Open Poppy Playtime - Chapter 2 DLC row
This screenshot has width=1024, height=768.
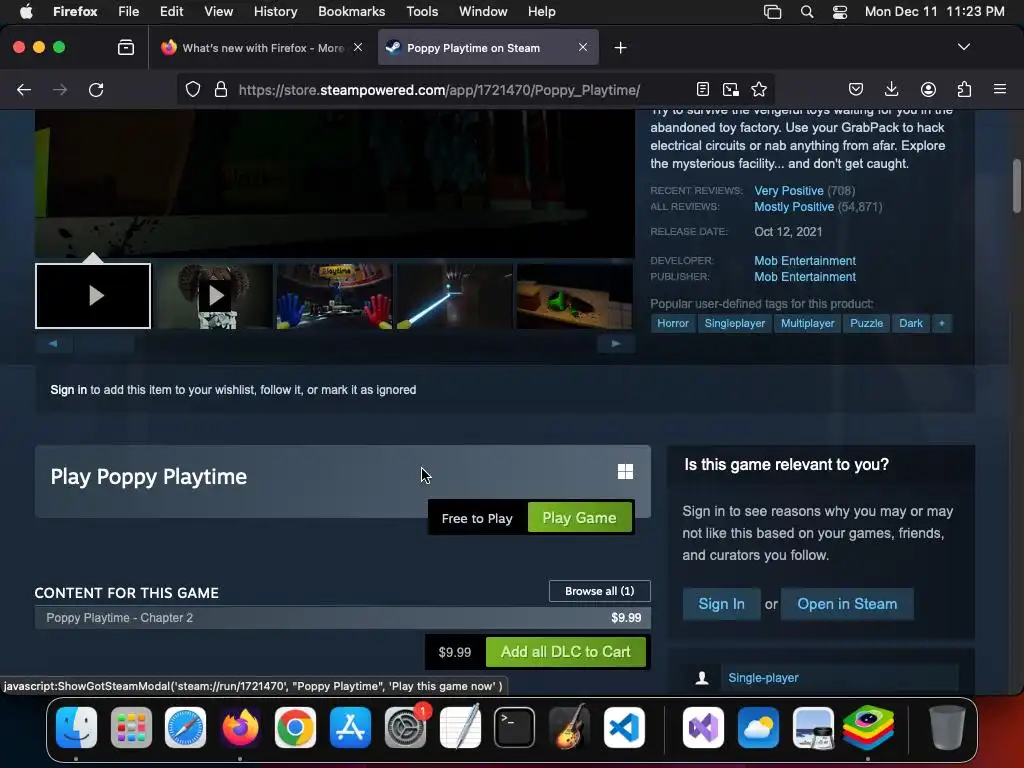click(343, 618)
